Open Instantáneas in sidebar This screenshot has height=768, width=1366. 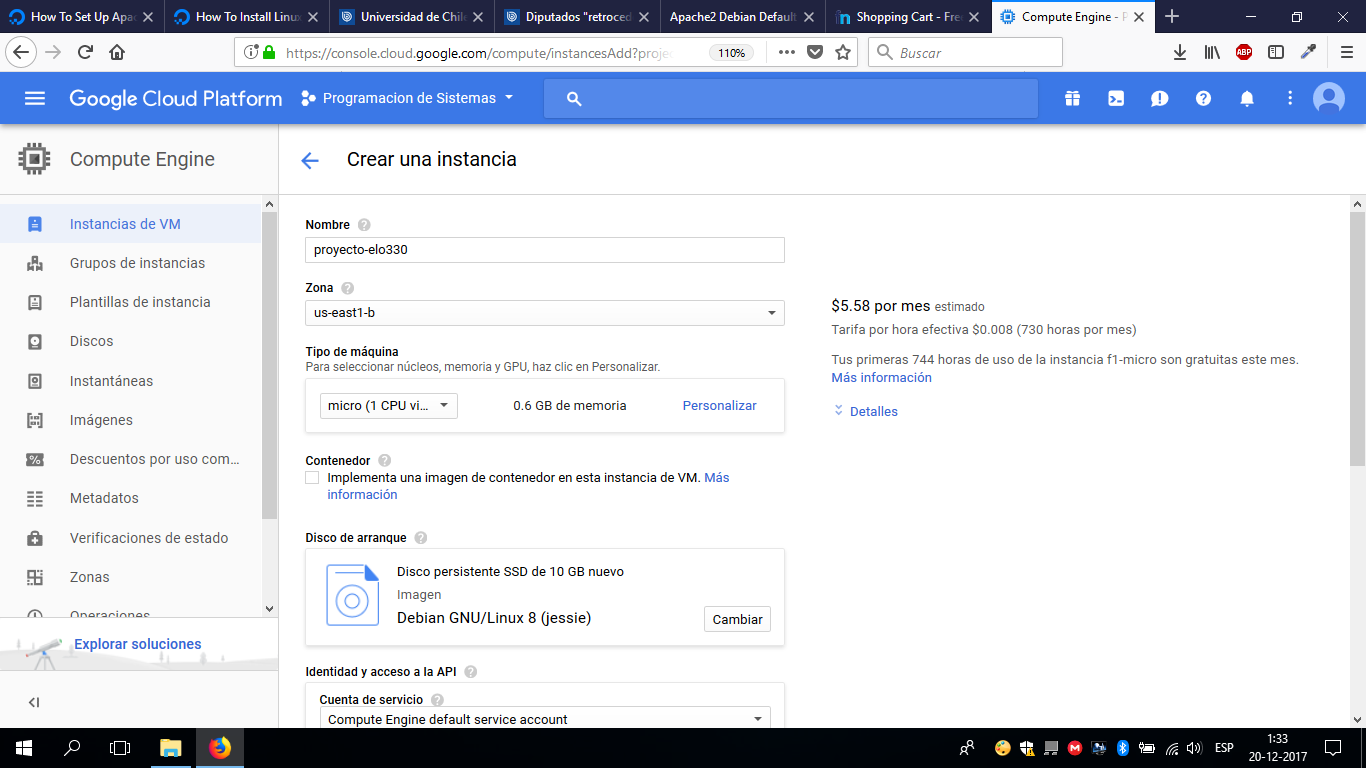tap(130, 381)
